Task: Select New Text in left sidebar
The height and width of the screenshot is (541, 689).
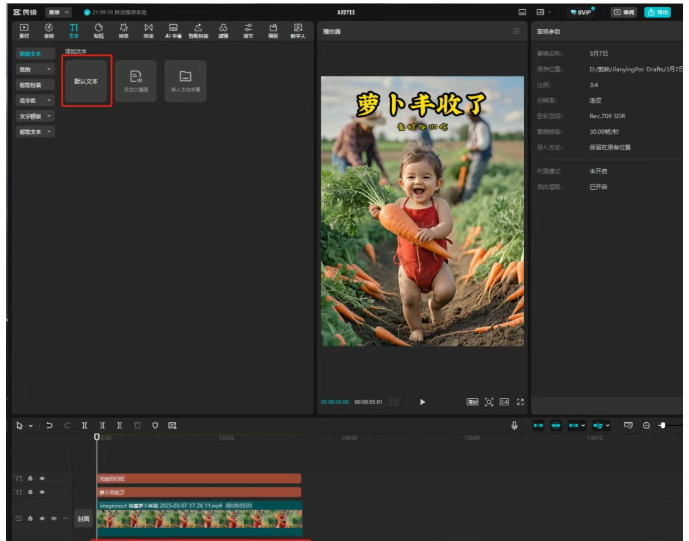Action: [x=35, y=54]
